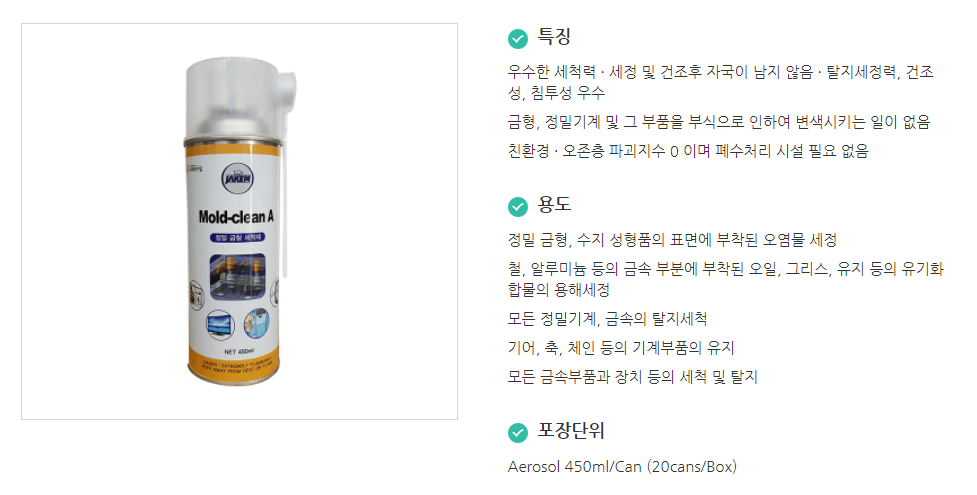The image size is (977, 495).
Task: Click the green check icon beside 용도
Action: coord(518,206)
